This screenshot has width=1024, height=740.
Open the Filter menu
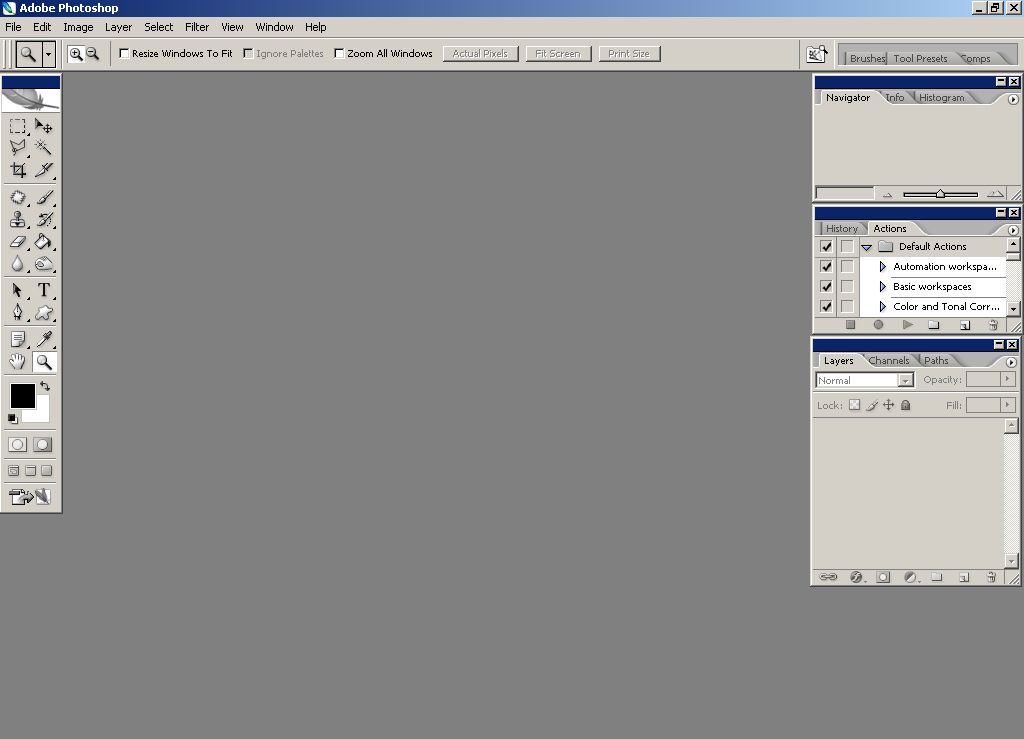click(x=197, y=27)
